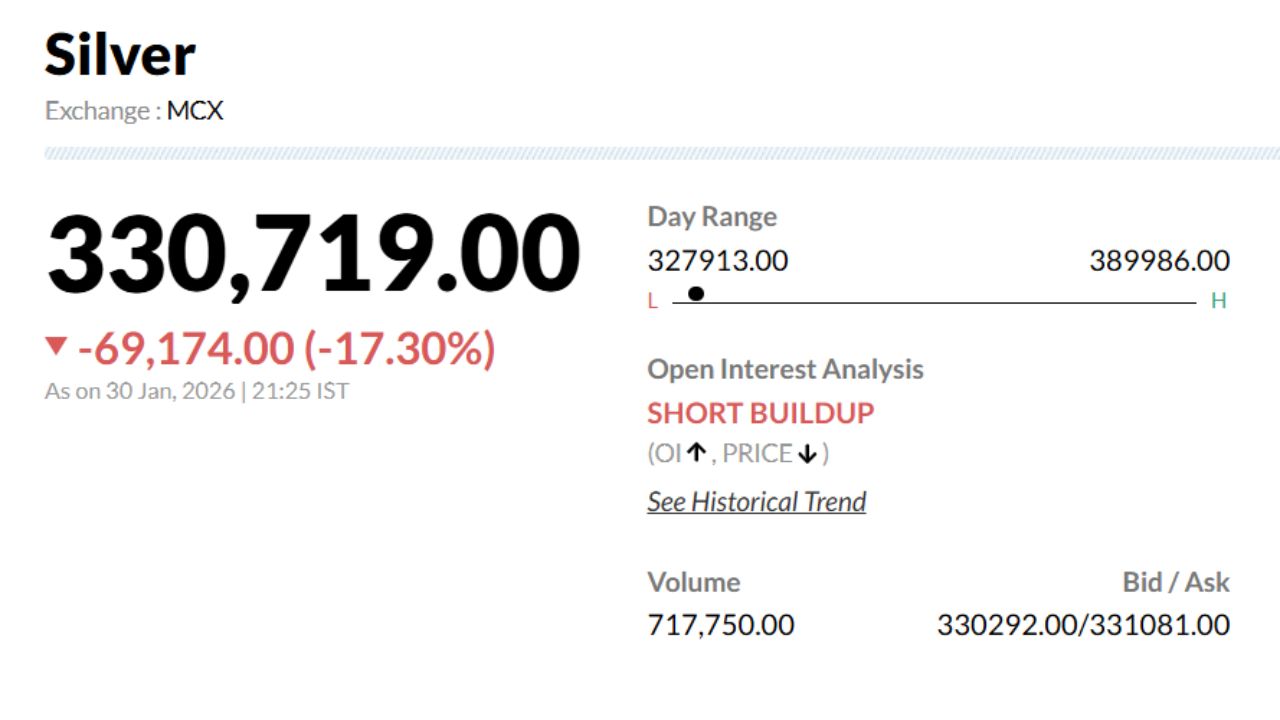This screenshot has height=720, width=1280.
Task: Select the Silver page heading
Action: click(x=120, y=54)
